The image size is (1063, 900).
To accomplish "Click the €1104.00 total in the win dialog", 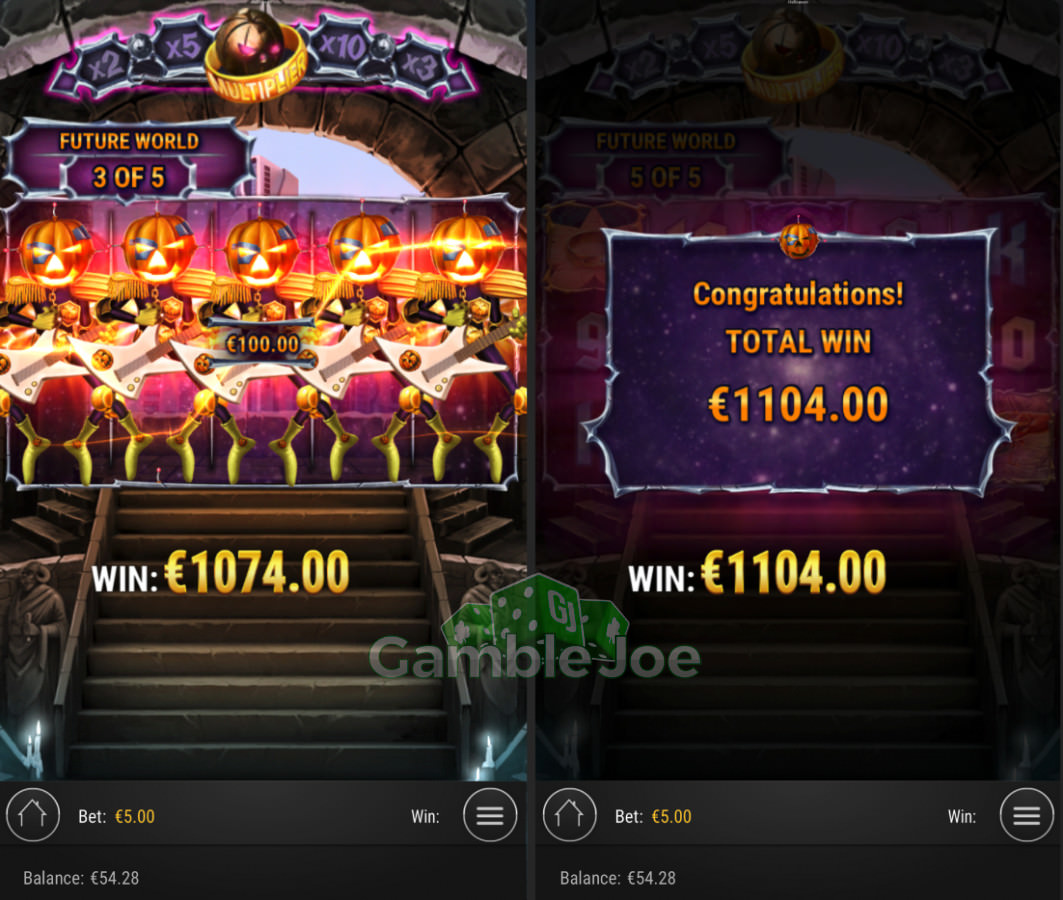I will 799,405.
